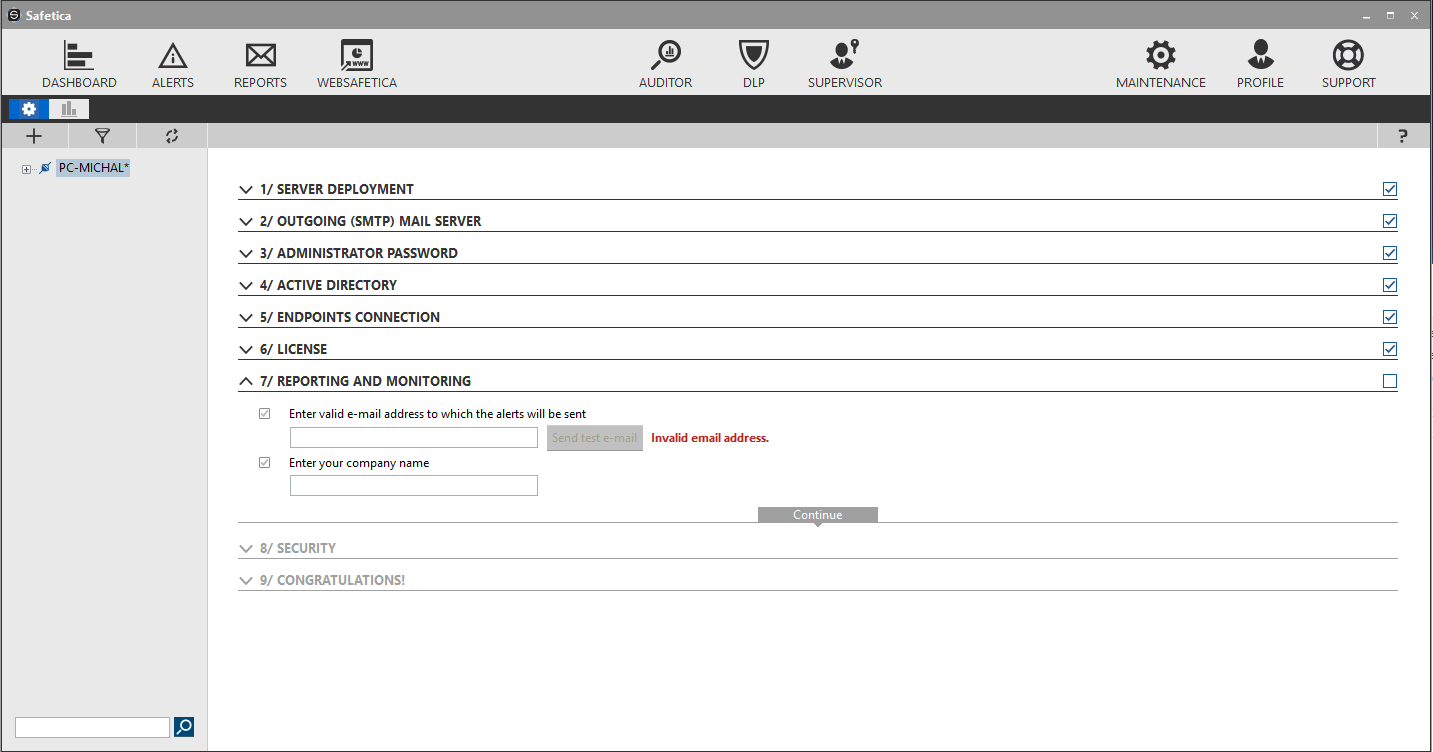Select the DLP shield icon
Image resolution: width=1433 pixels, height=752 pixels.
pyautogui.click(x=753, y=60)
